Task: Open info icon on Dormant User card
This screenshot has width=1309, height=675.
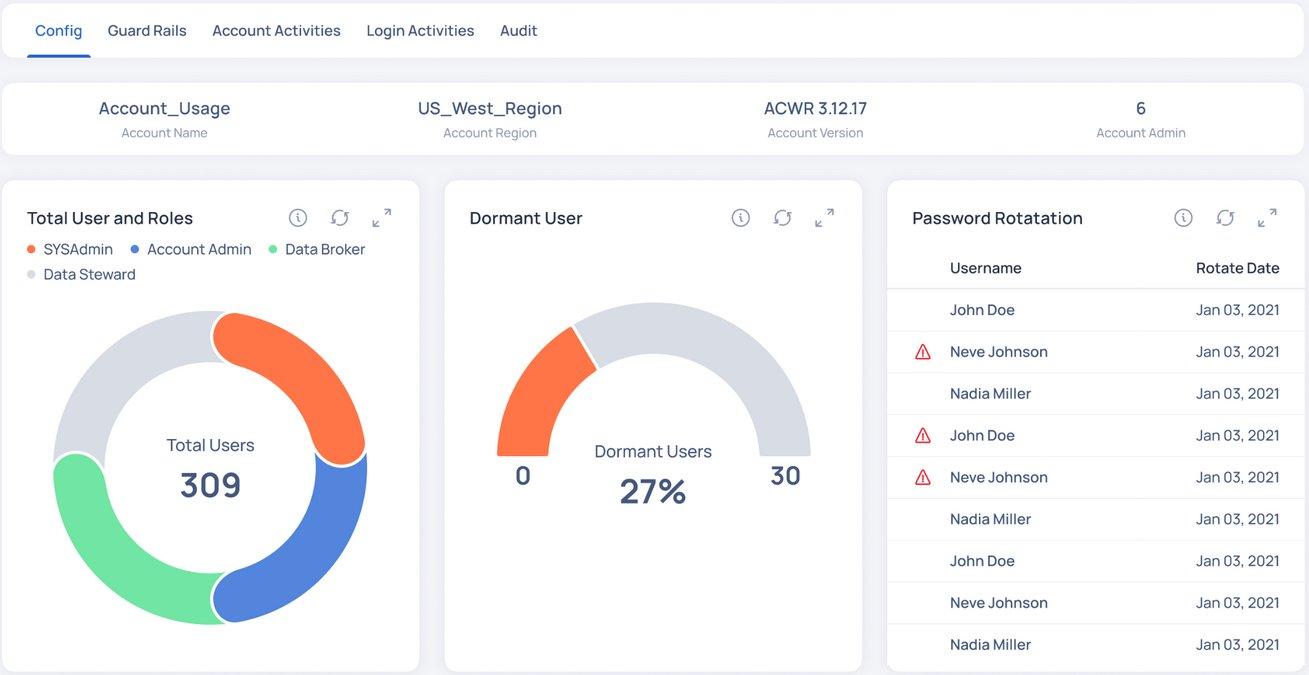Action: click(x=741, y=218)
